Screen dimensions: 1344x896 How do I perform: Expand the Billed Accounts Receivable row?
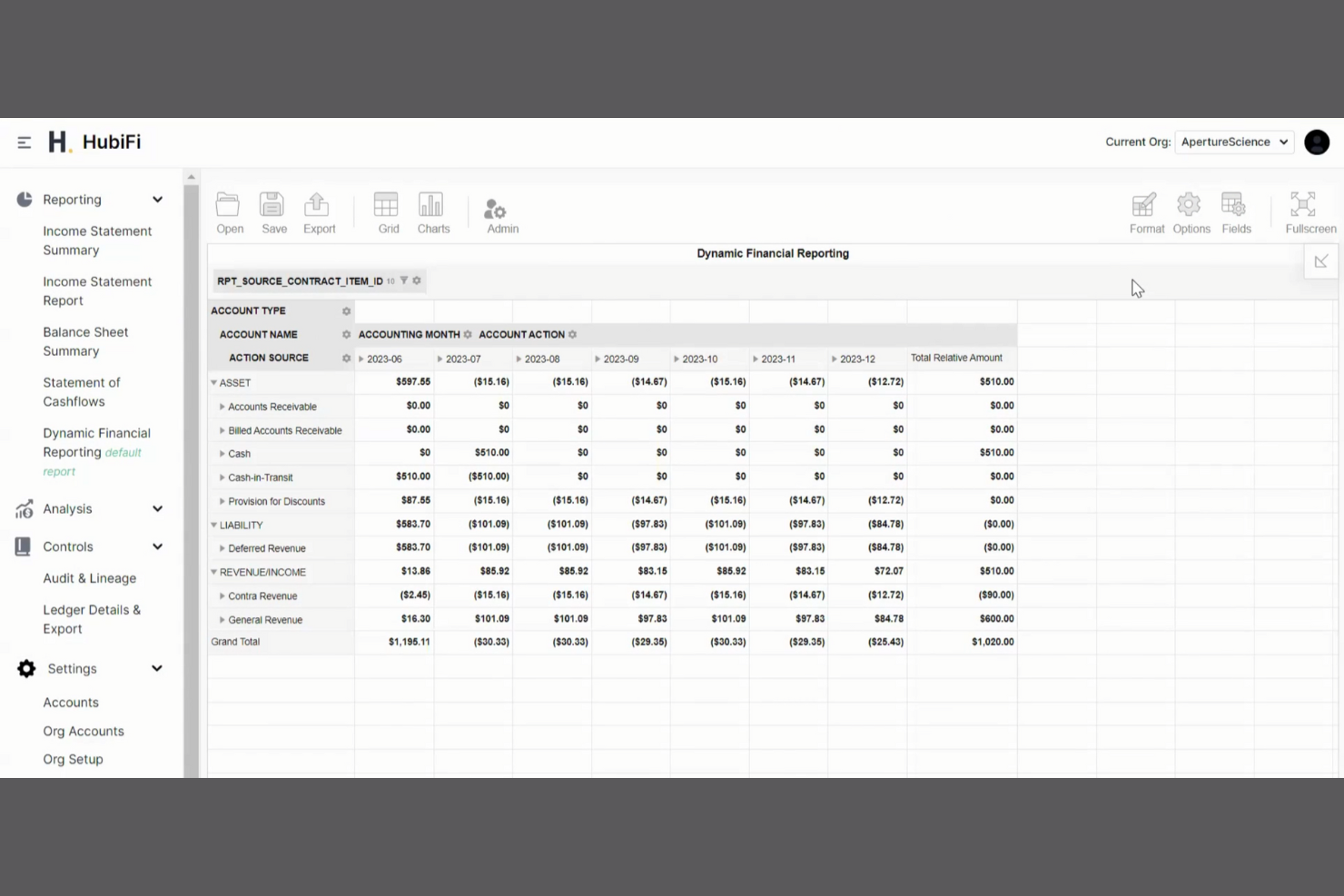click(x=222, y=430)
